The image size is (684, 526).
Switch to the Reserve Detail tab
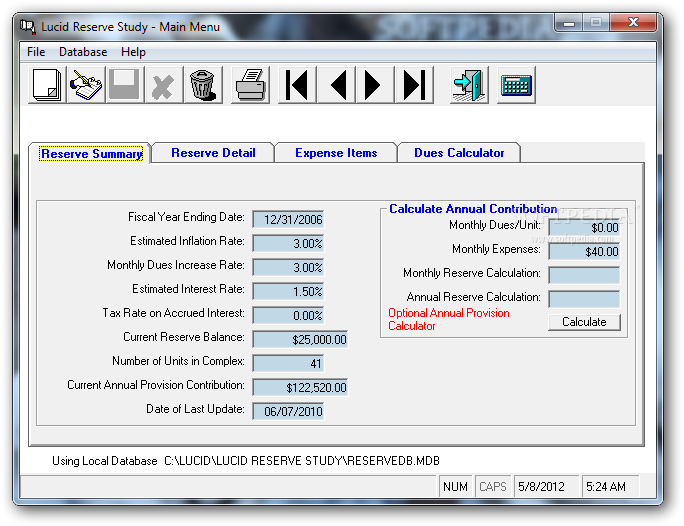pyautogui.click(x=213, y=153)
